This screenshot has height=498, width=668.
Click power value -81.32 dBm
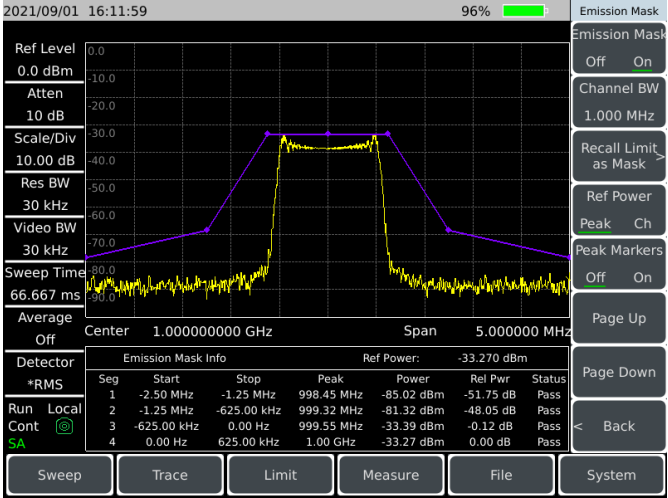point(413,410)
